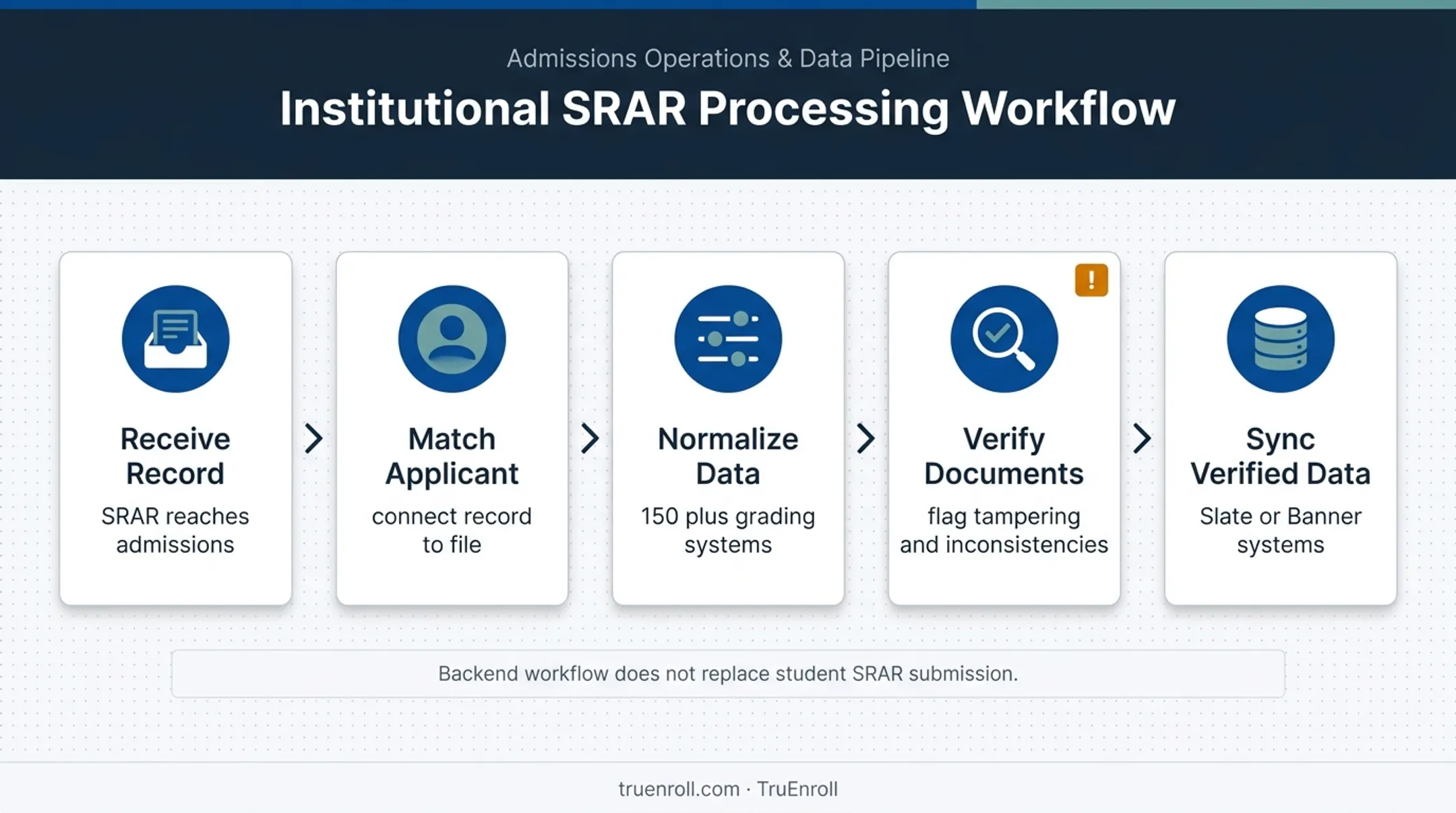Click the chevron arrow after Normalize Data
This screenshot has width=1456, height=813.
(x=866, y=438)
